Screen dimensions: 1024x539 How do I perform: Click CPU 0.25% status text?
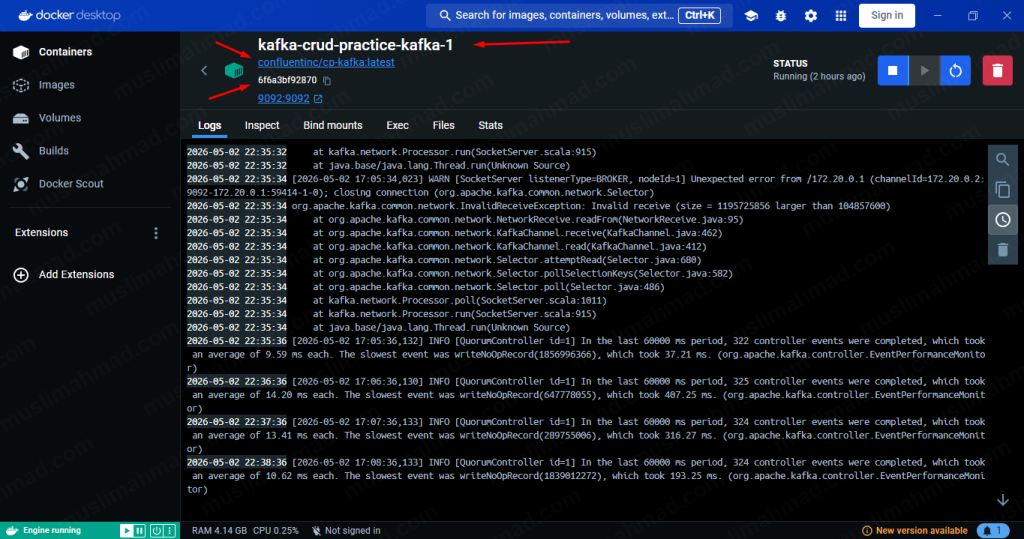pos(276,531)
